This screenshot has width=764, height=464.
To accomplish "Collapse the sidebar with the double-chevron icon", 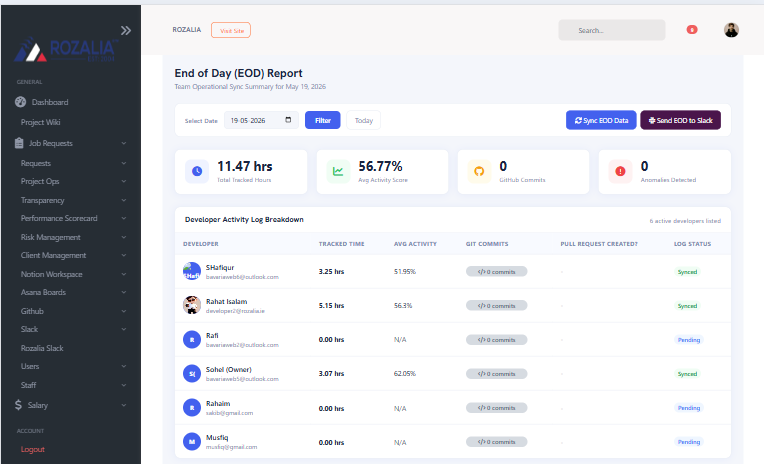I will pos(126,30).
